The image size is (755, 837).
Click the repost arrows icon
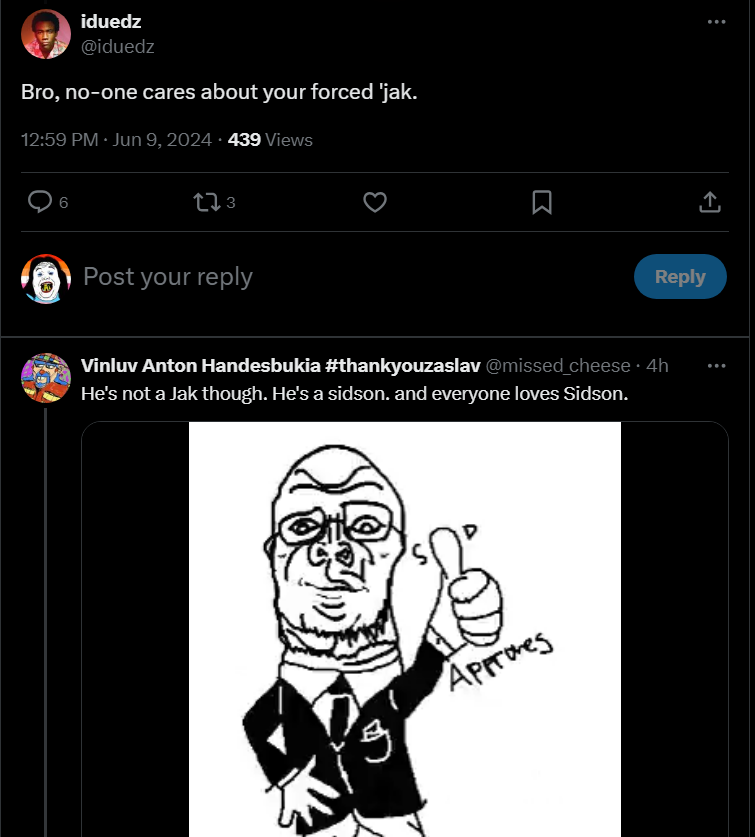[x=205, y=202]
